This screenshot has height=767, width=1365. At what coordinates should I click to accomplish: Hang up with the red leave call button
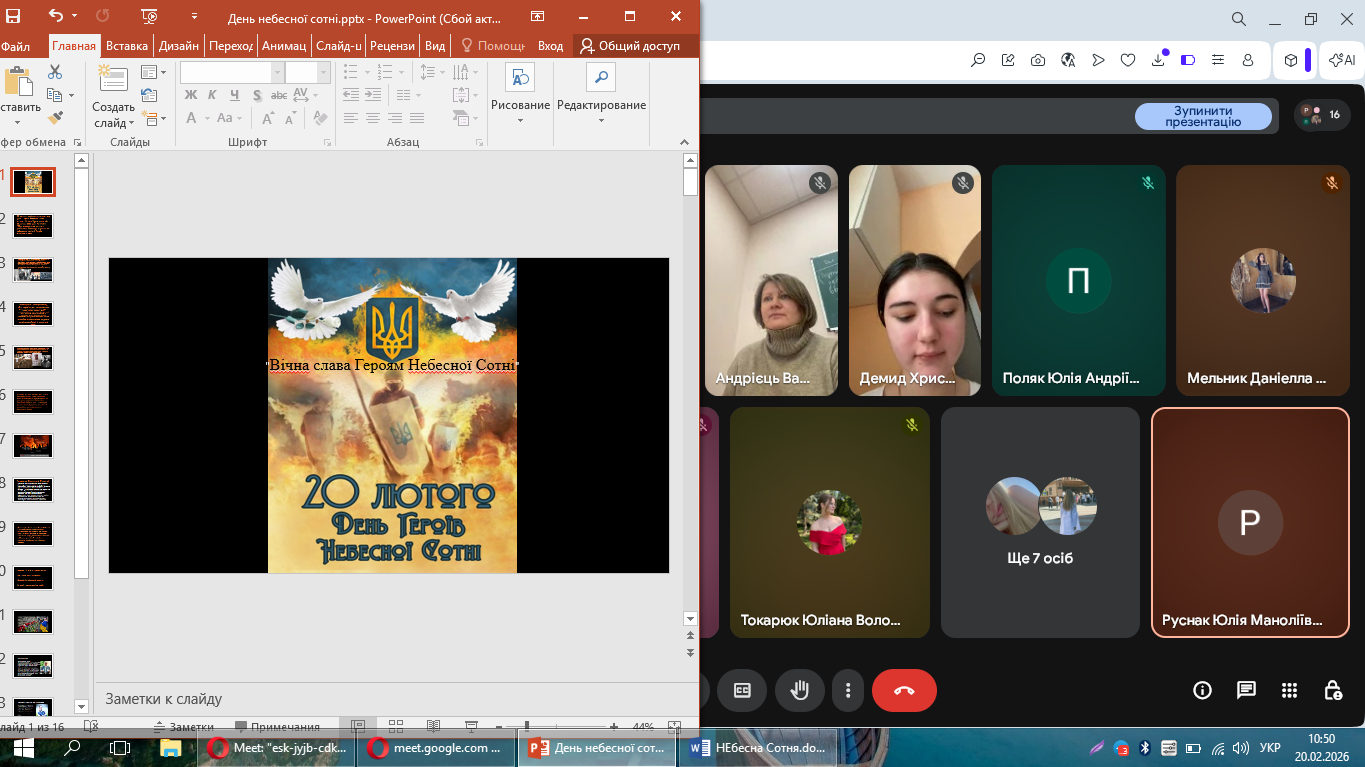click(904, 690)
